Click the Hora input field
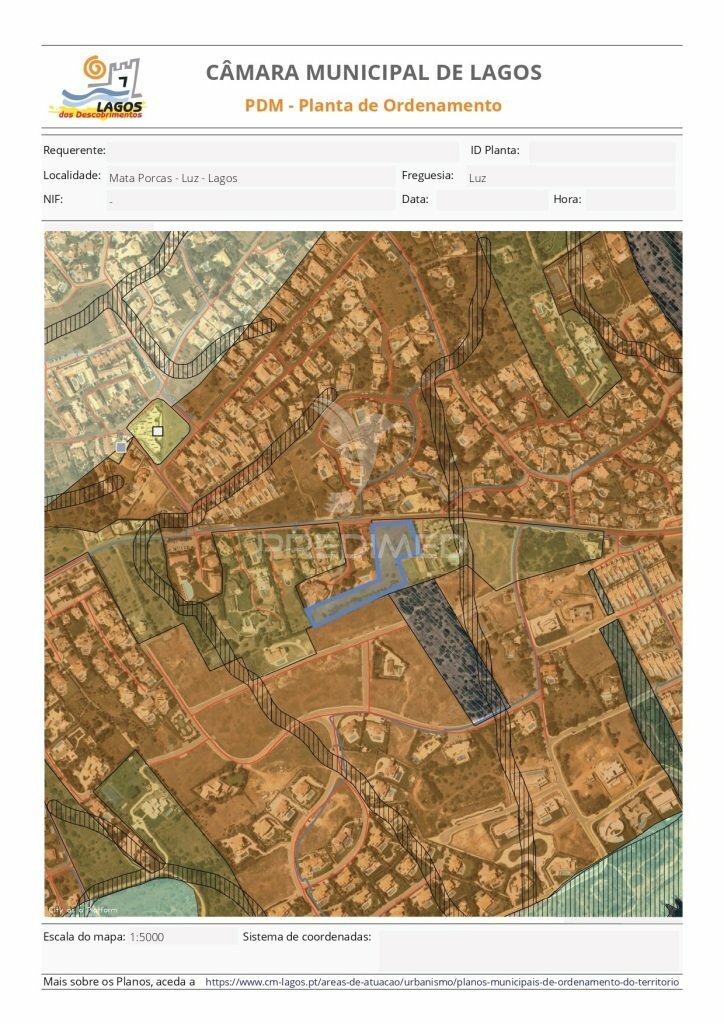This screenshot has height=1024, width=724. [x=630, y=200]
